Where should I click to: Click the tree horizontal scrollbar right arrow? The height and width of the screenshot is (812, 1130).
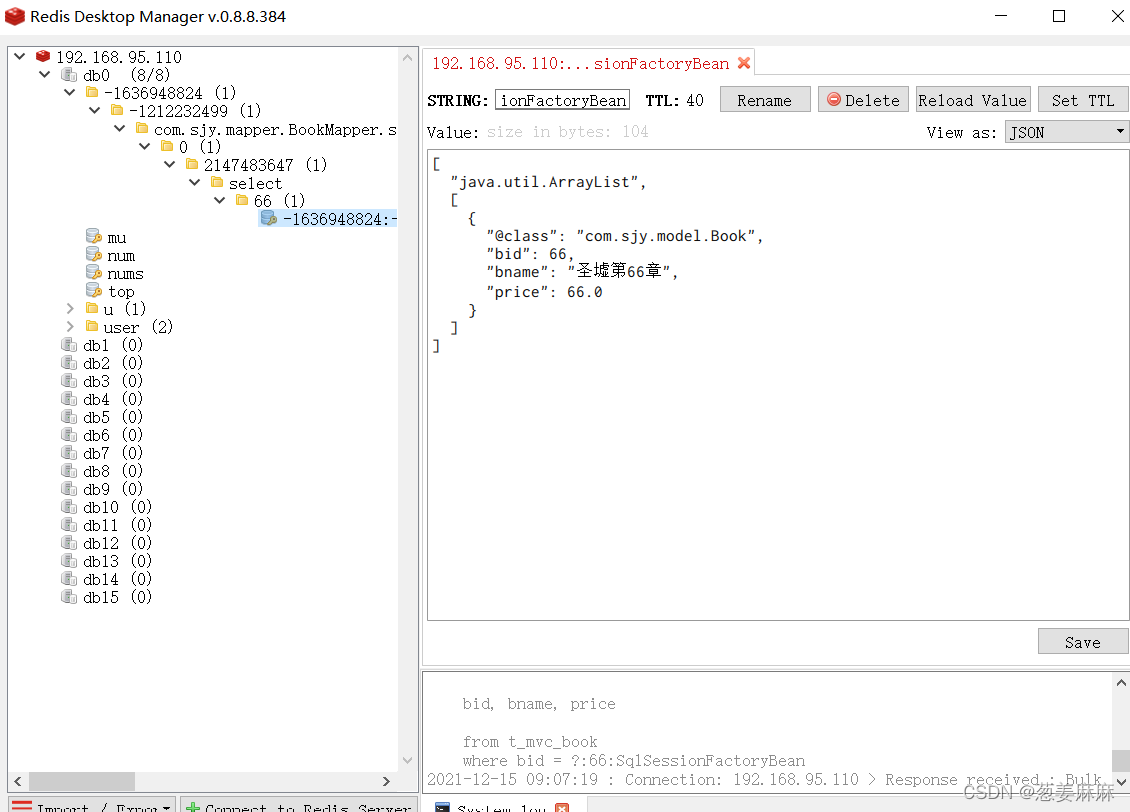(x=386, y=781)
